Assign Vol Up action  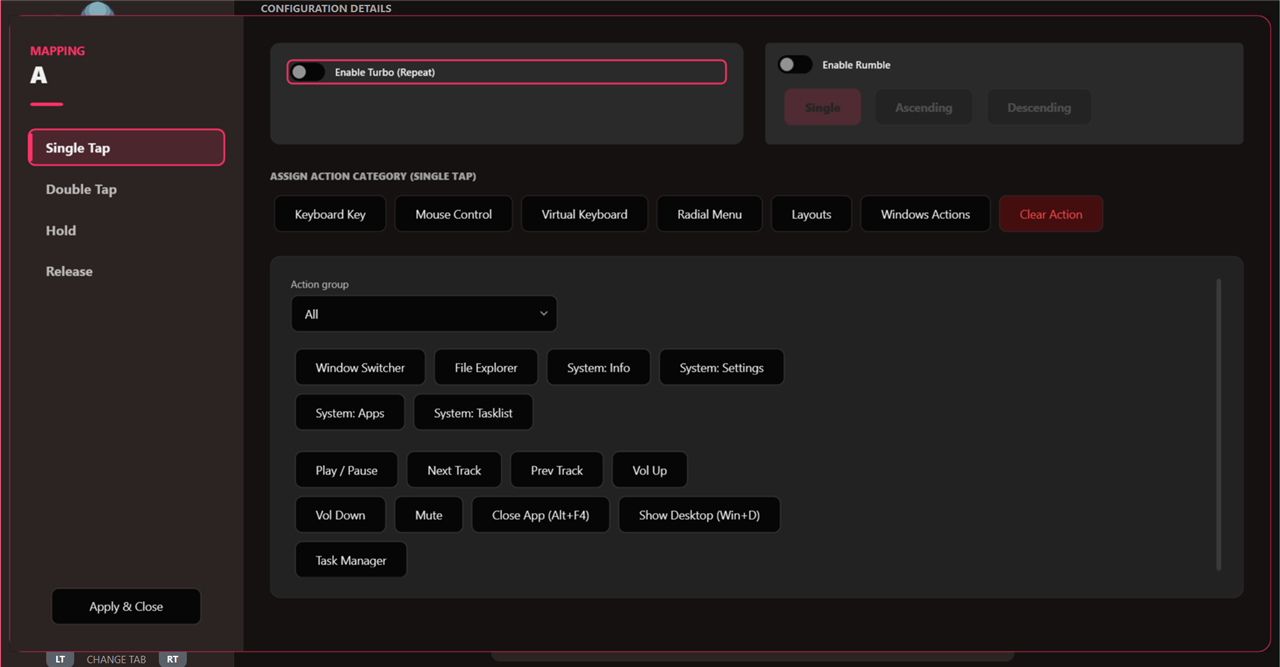tap(650, 470)
